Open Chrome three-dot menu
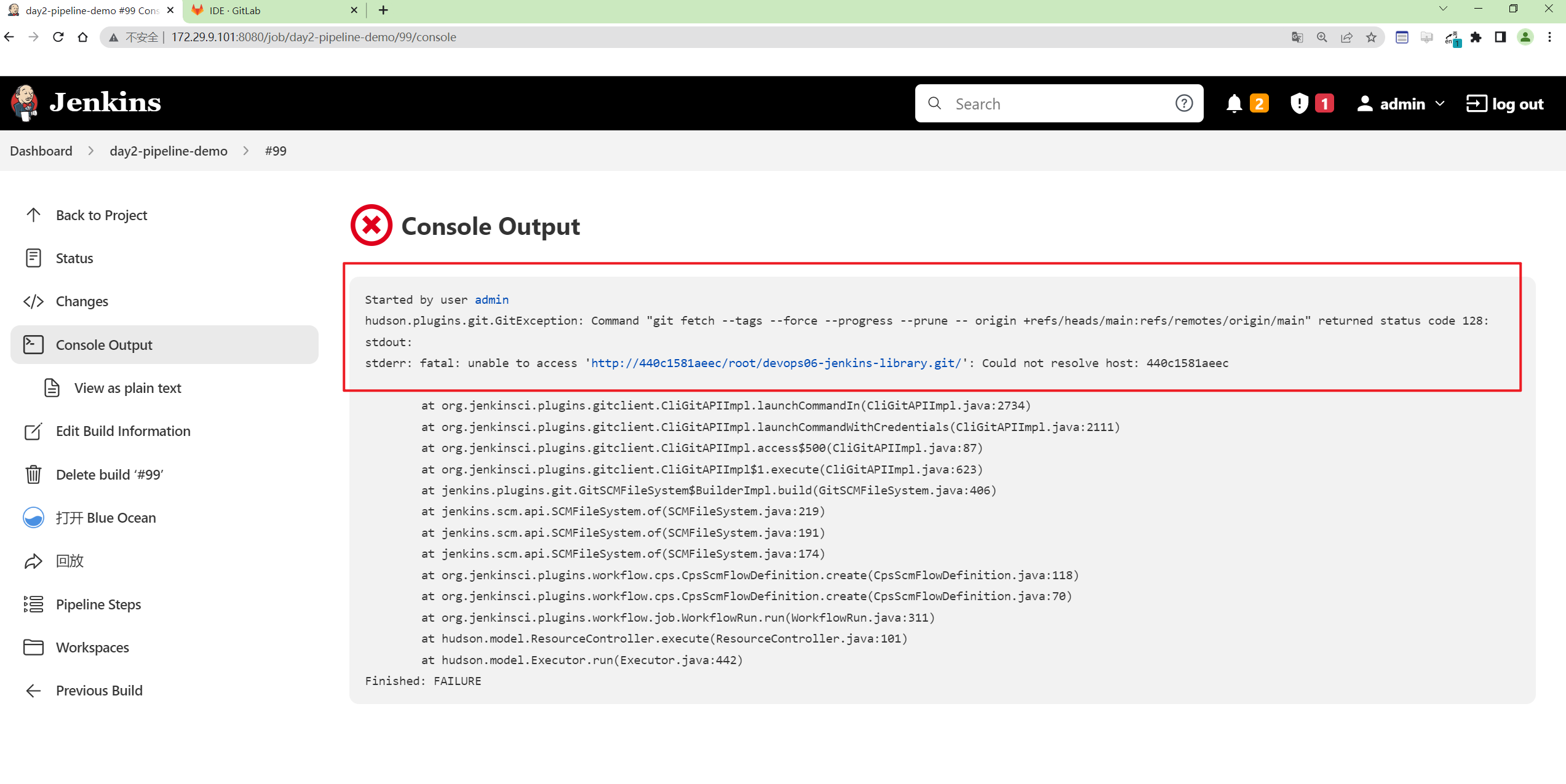Screen dimensions: 1566x784 tap(1550, 38)
